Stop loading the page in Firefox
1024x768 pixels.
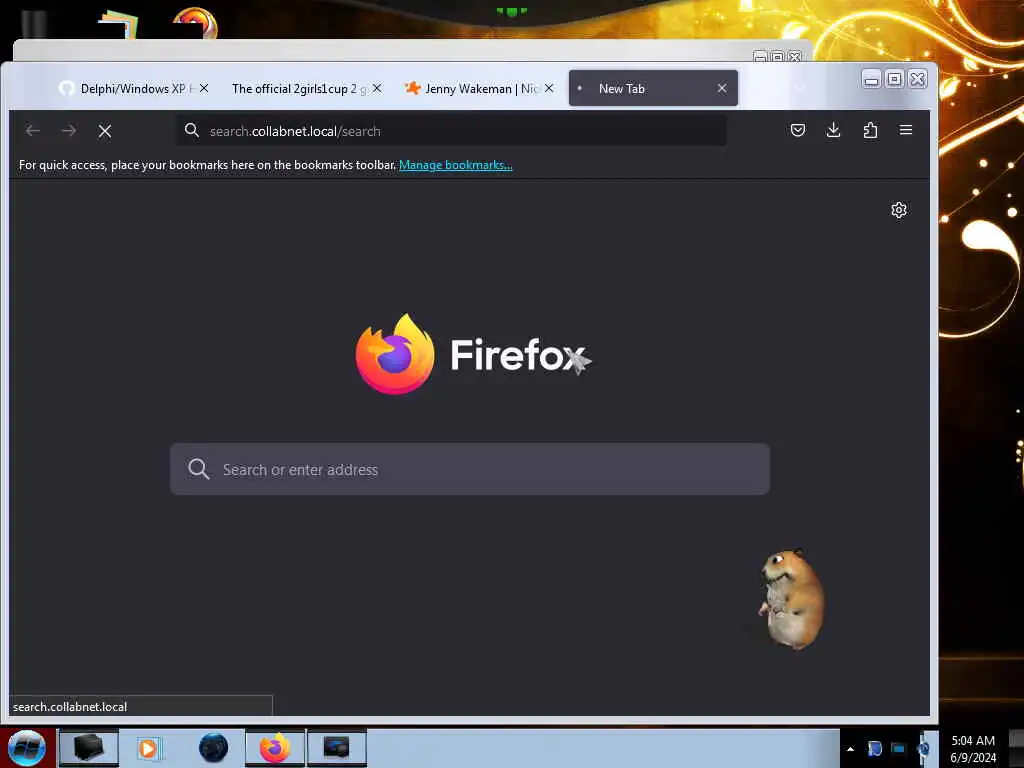click(104, 131)
